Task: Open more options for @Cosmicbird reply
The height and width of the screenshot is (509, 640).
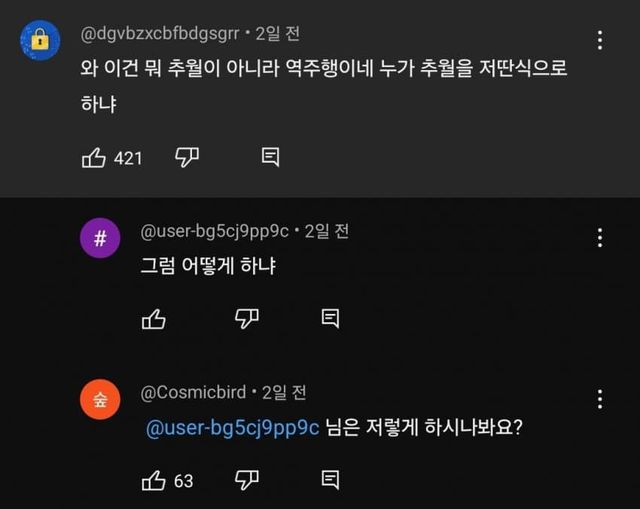Action: coord(599,400)
